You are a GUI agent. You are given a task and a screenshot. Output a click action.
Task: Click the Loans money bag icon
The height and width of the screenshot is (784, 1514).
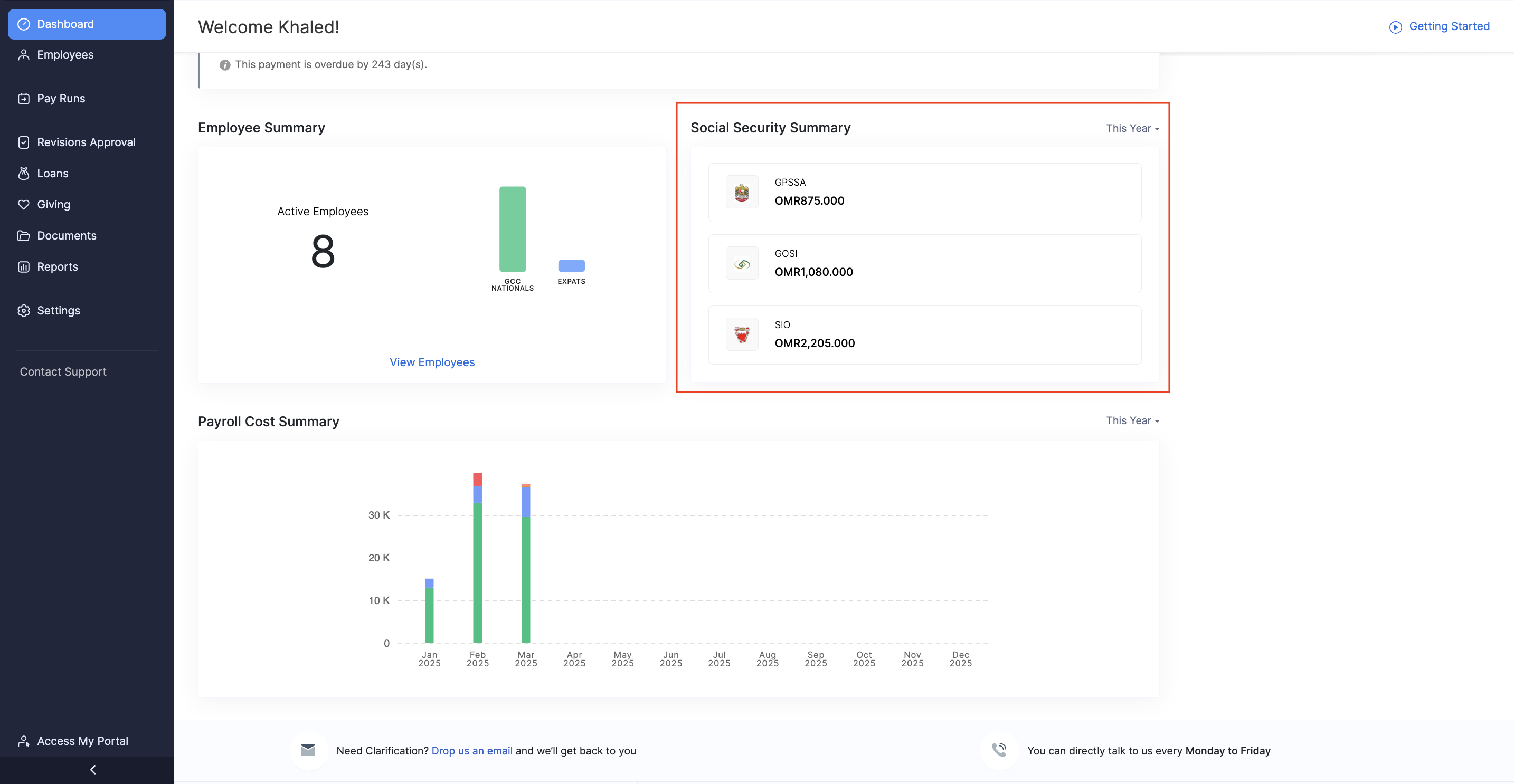pyautogui.click(x=24, y=173)
